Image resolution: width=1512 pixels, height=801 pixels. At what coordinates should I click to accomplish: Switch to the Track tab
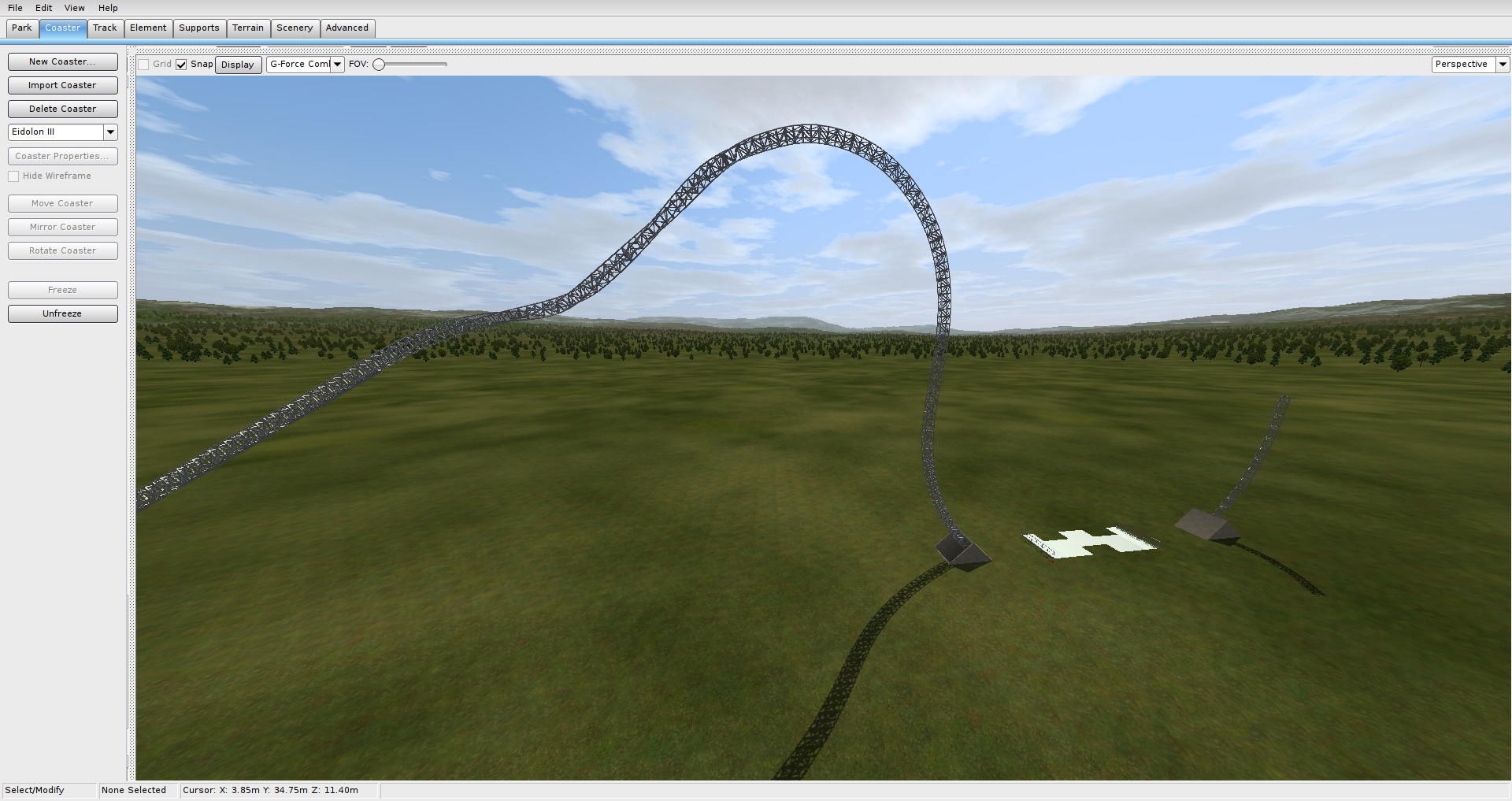(x=105, y=28)
